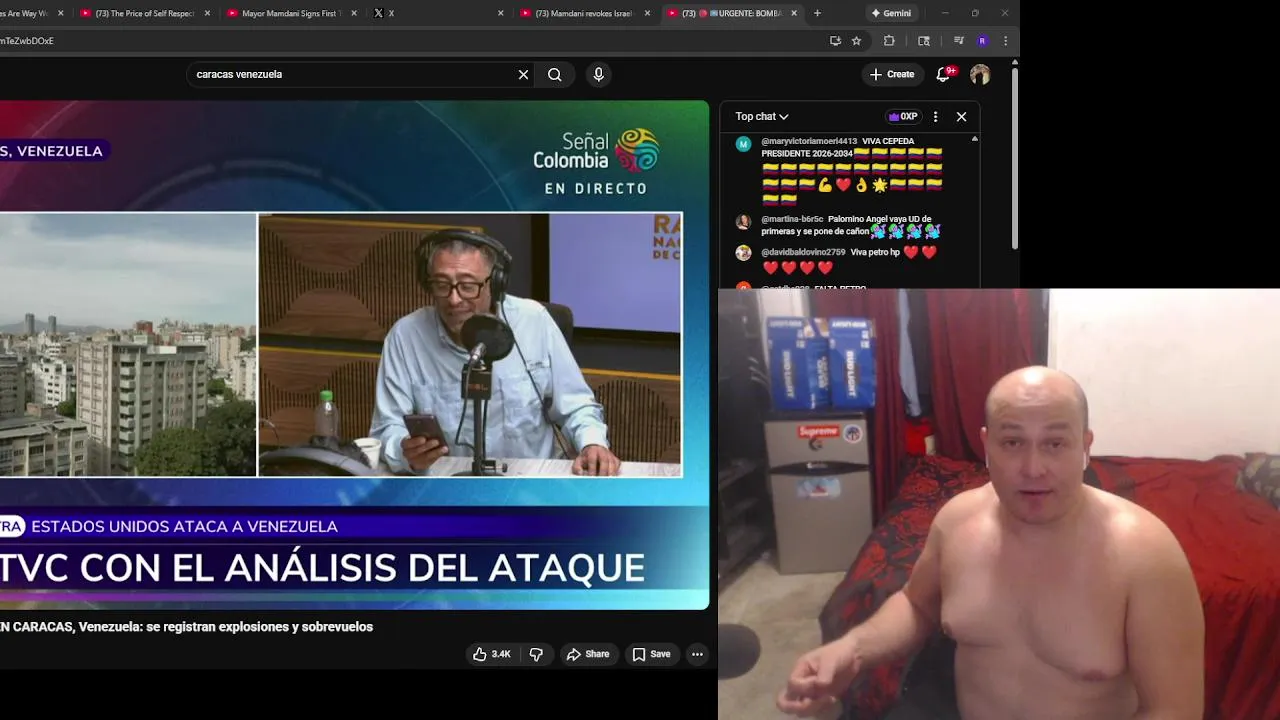Open YouTube notifications bell

[x=944, y=74]
